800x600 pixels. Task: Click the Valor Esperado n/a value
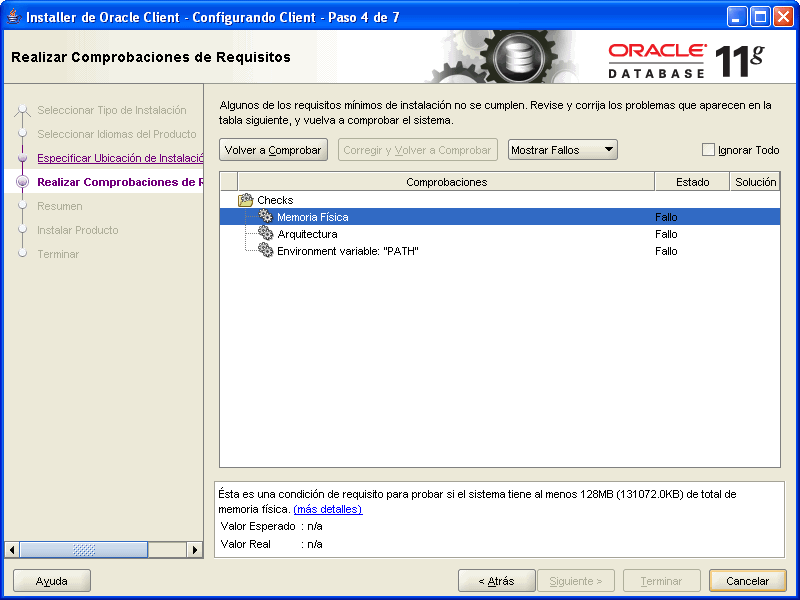314,526
